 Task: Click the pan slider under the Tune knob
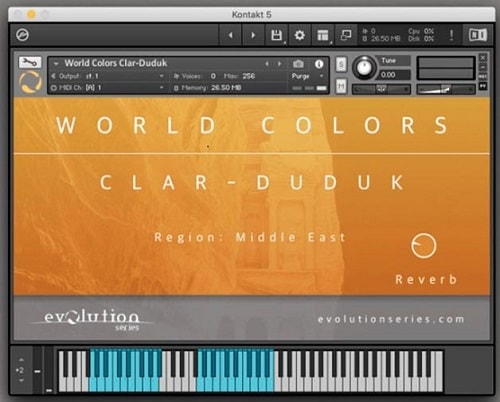381,89
